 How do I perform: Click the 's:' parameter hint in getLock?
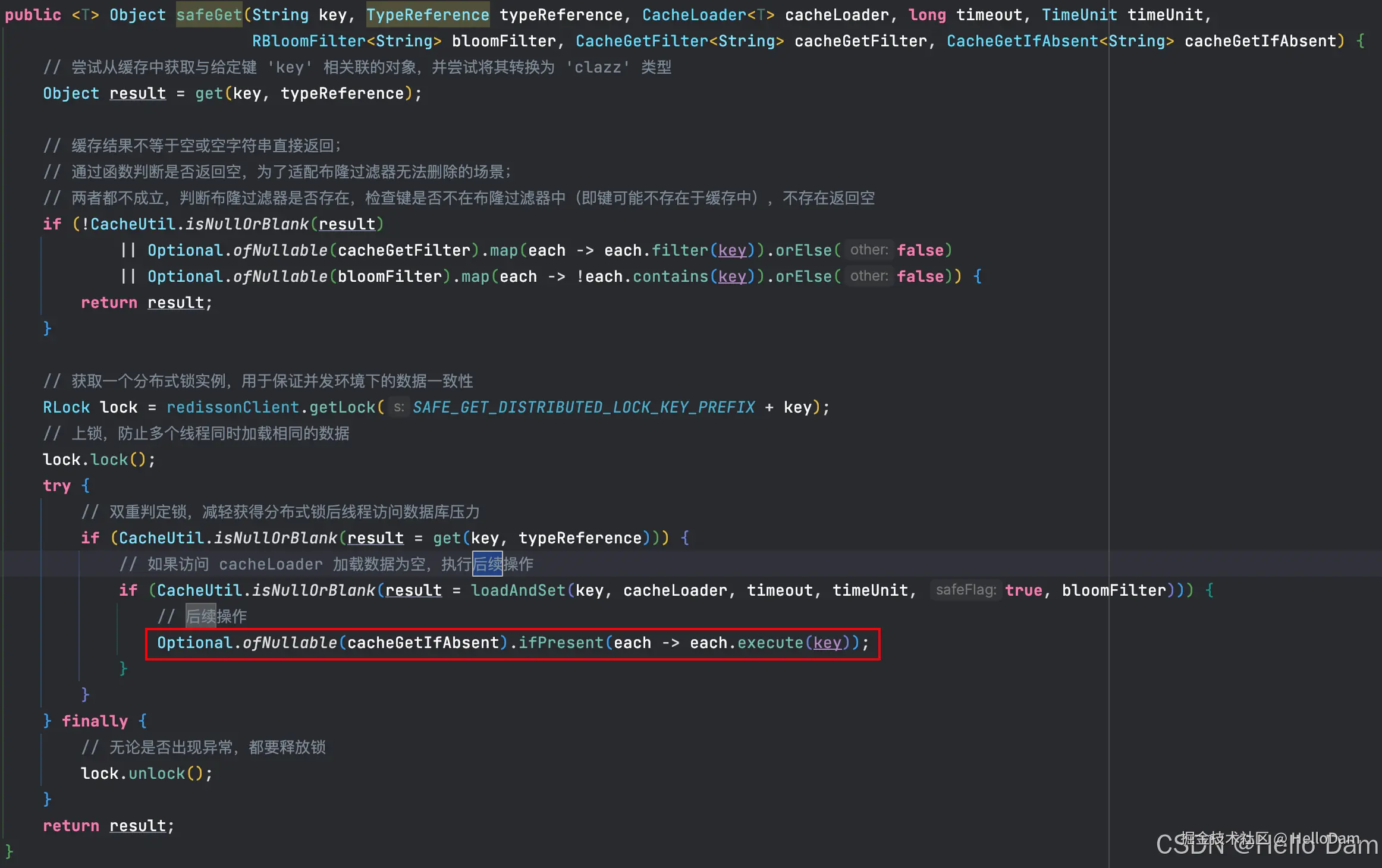pos(398,407)
